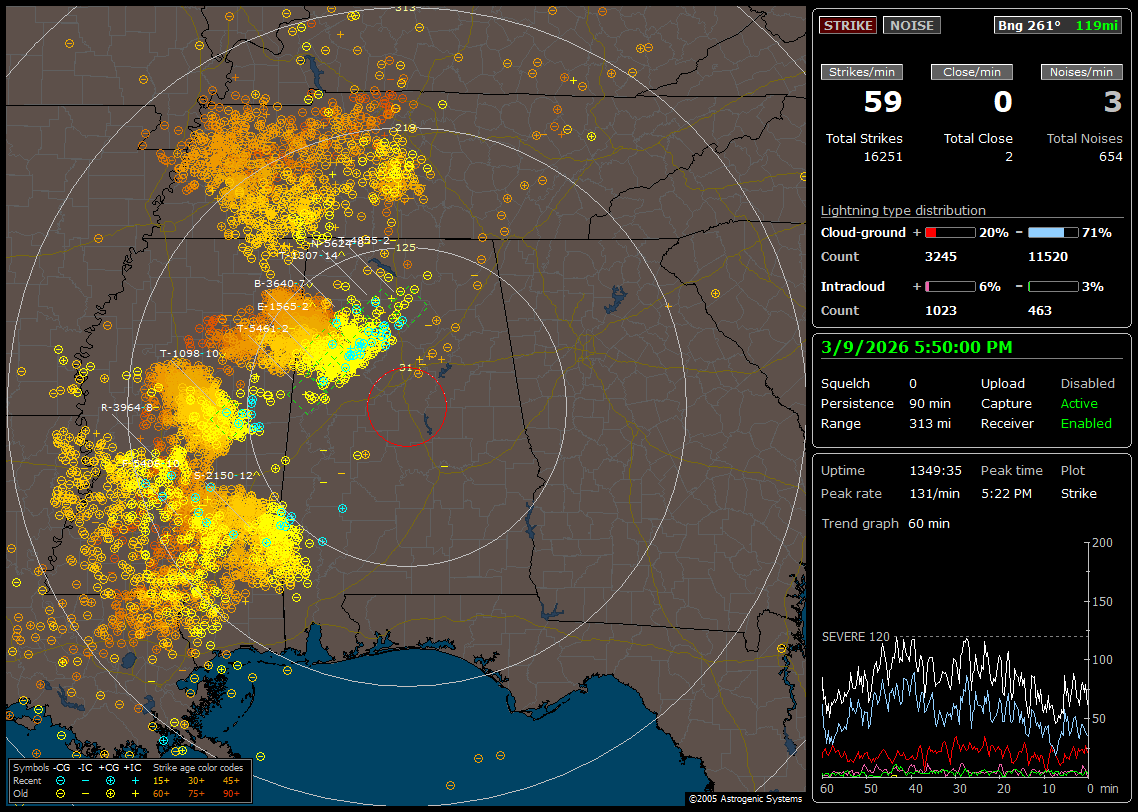Toggle the NOISE indicator

[911, 26]
